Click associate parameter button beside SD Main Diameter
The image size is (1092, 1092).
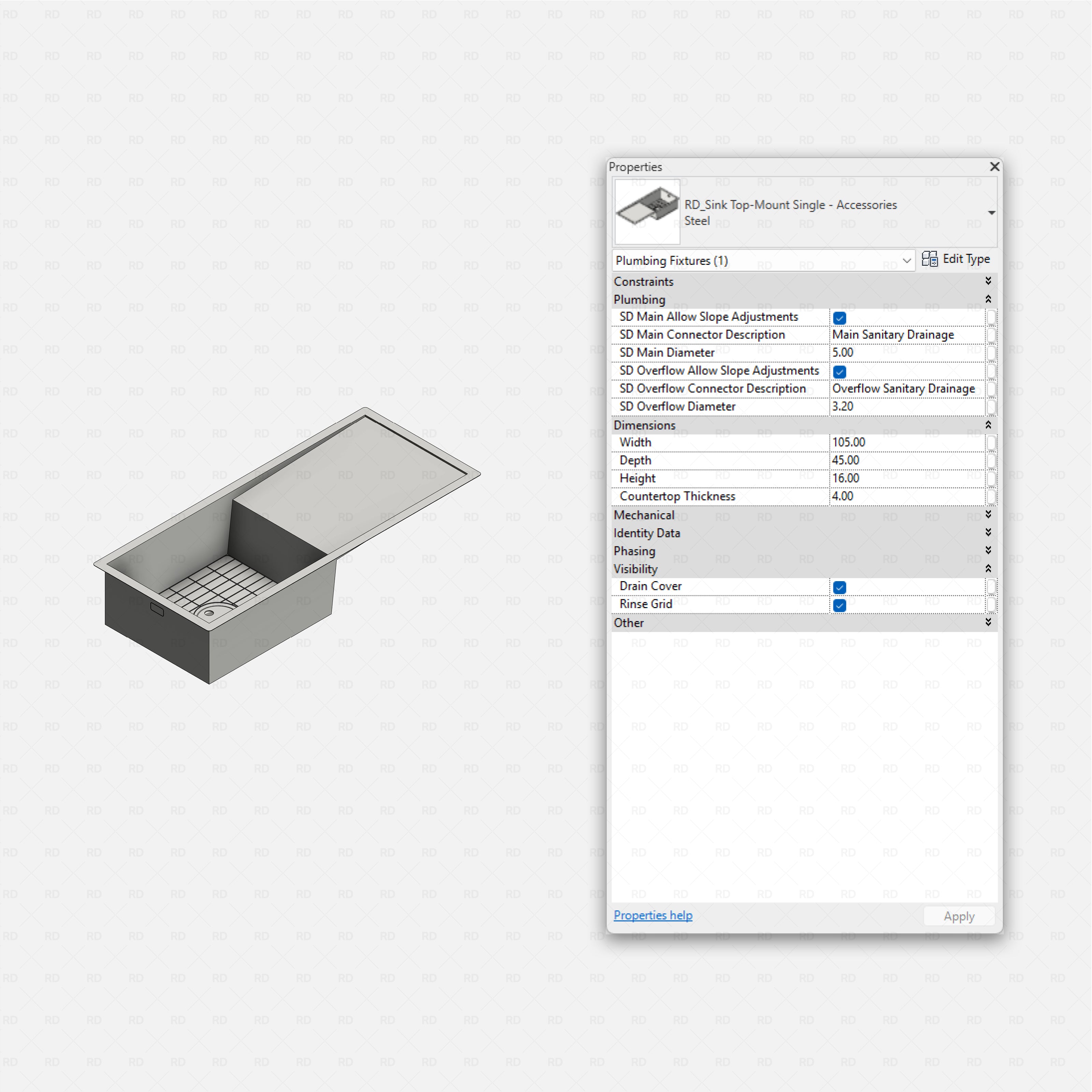coord(992,353)
